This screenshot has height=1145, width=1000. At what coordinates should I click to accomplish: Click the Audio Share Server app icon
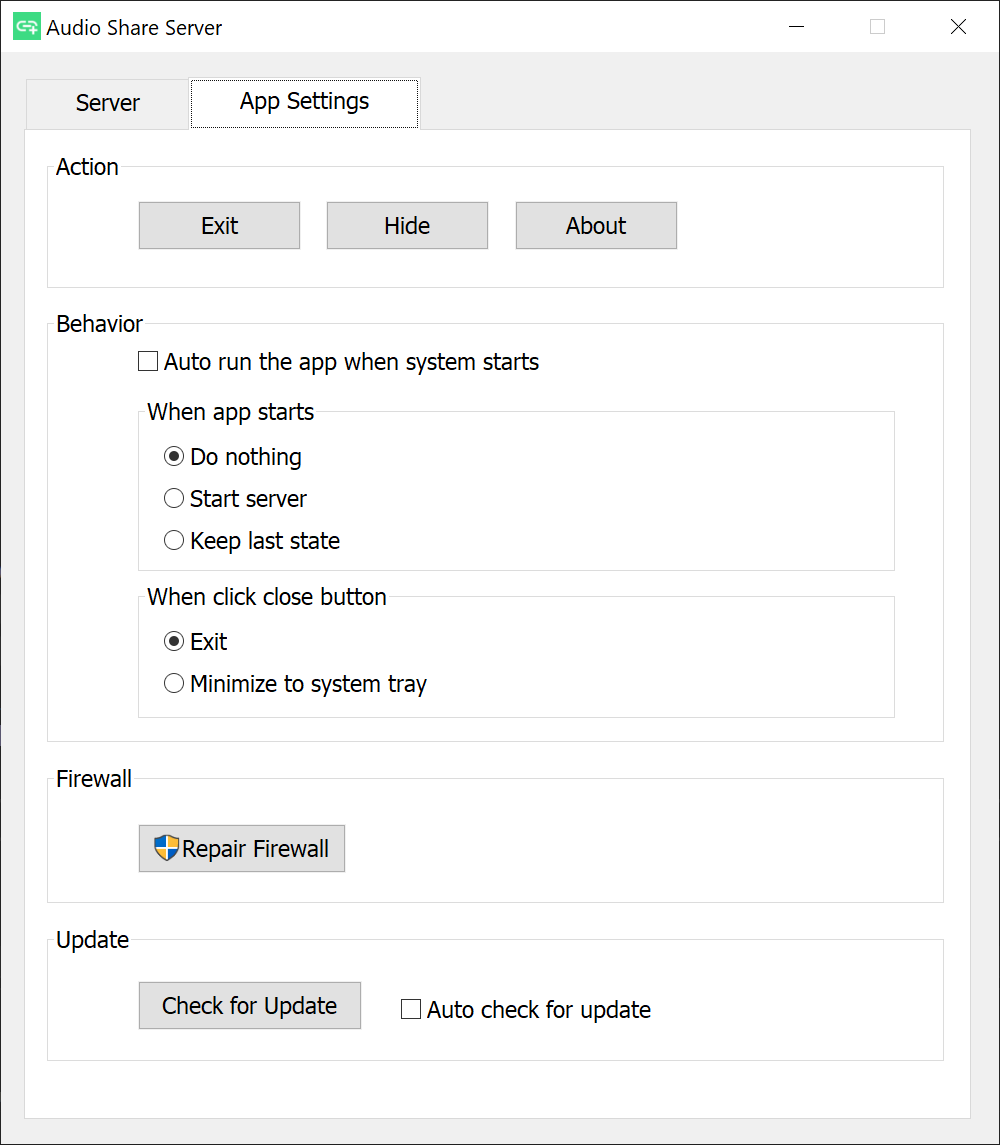27,27
